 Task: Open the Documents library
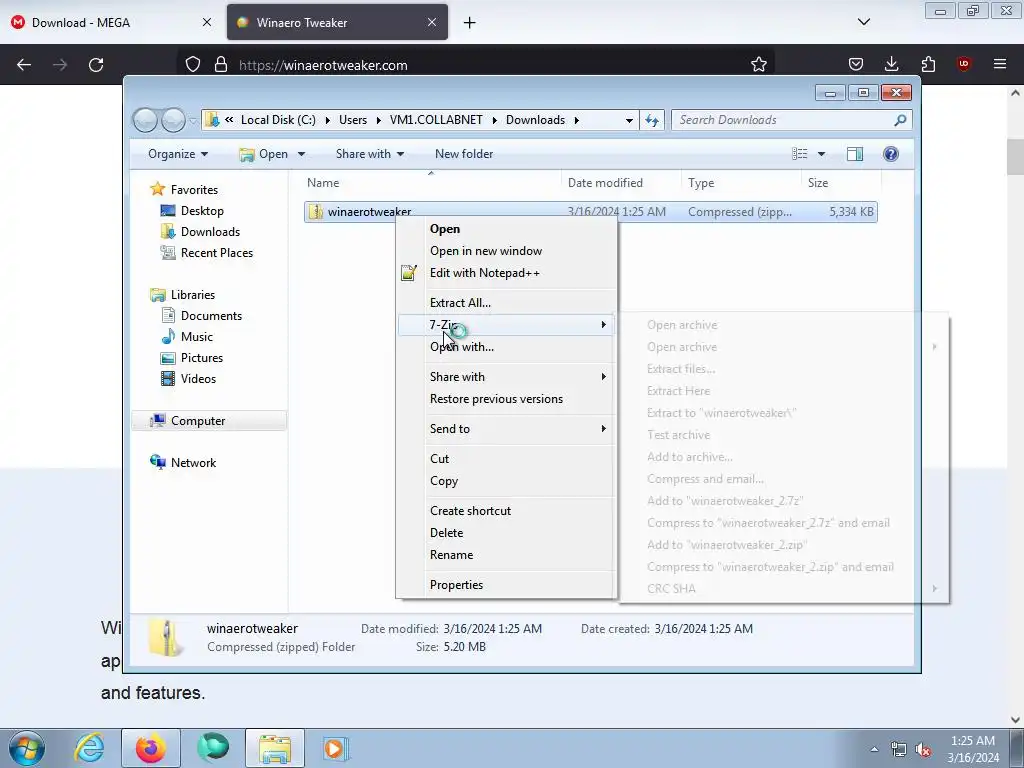tap(211, 316)
